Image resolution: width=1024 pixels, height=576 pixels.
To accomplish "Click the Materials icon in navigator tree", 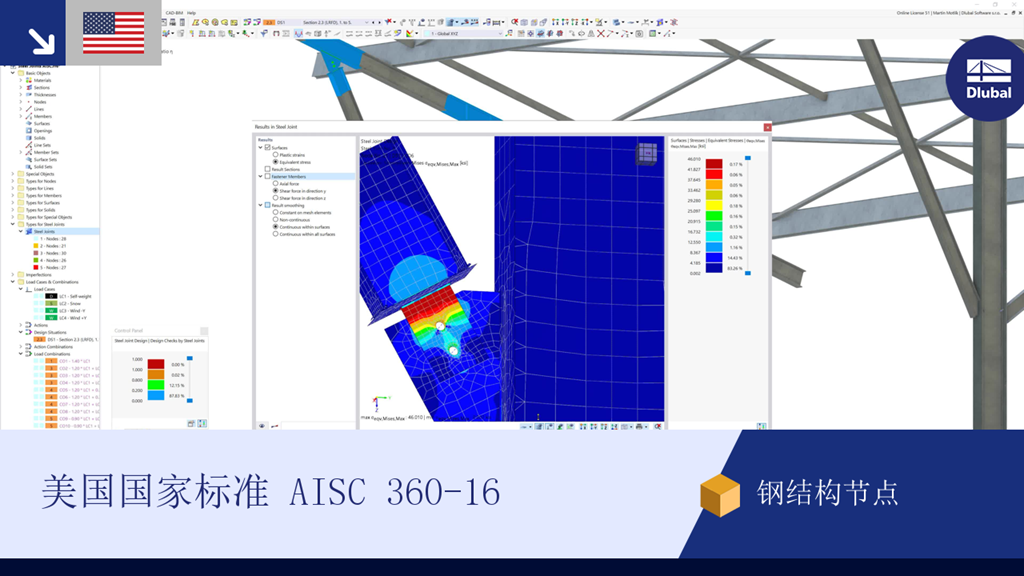I will 29,80.
